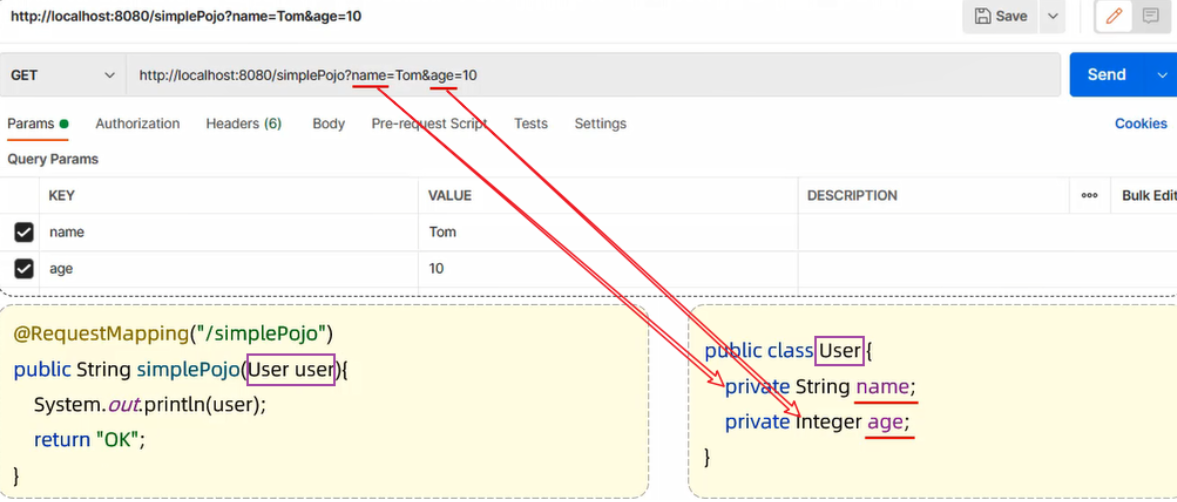
Task: Click the Save button
Action: (x=1000, y=17)
